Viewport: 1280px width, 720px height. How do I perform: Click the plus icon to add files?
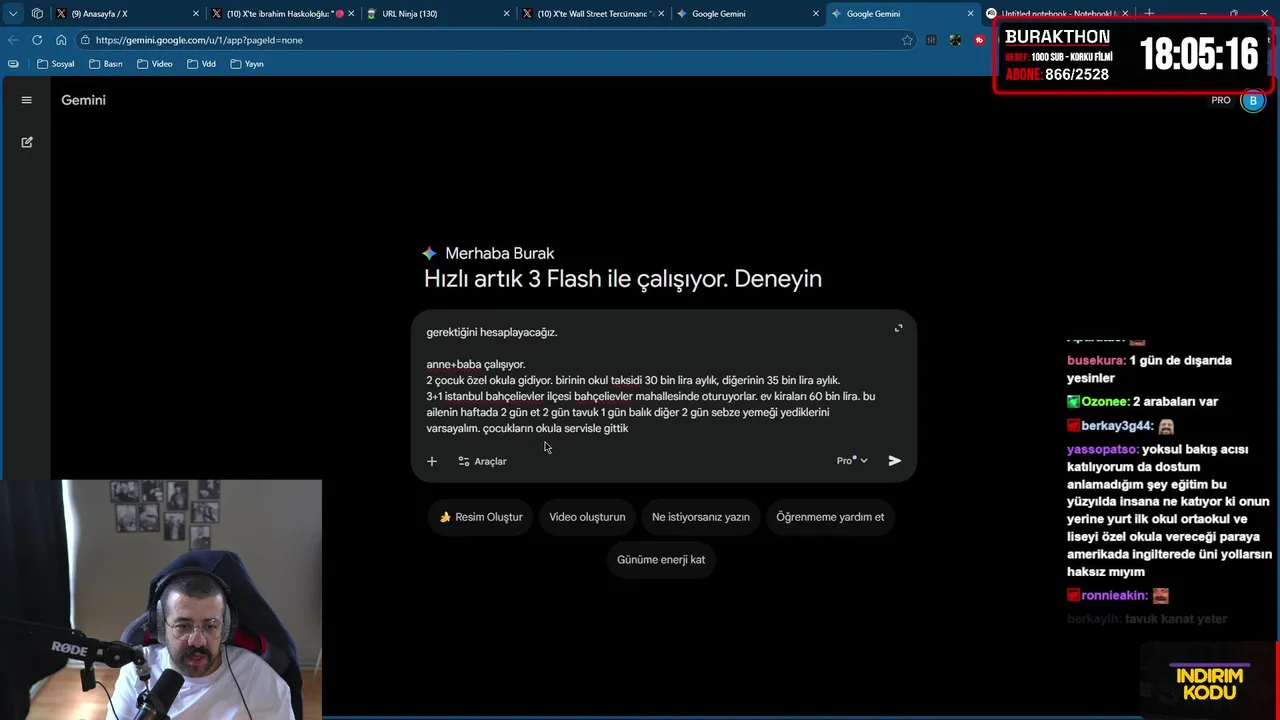point(432,461)
